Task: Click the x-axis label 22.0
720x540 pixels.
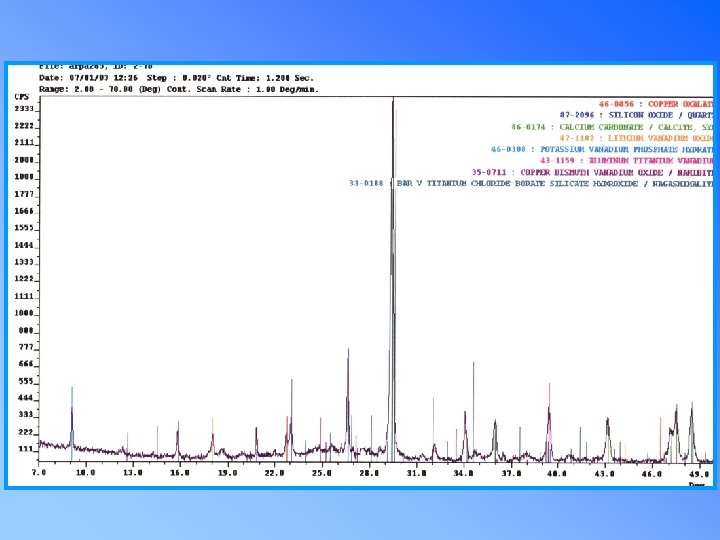Action: click(x=274, y=472)
